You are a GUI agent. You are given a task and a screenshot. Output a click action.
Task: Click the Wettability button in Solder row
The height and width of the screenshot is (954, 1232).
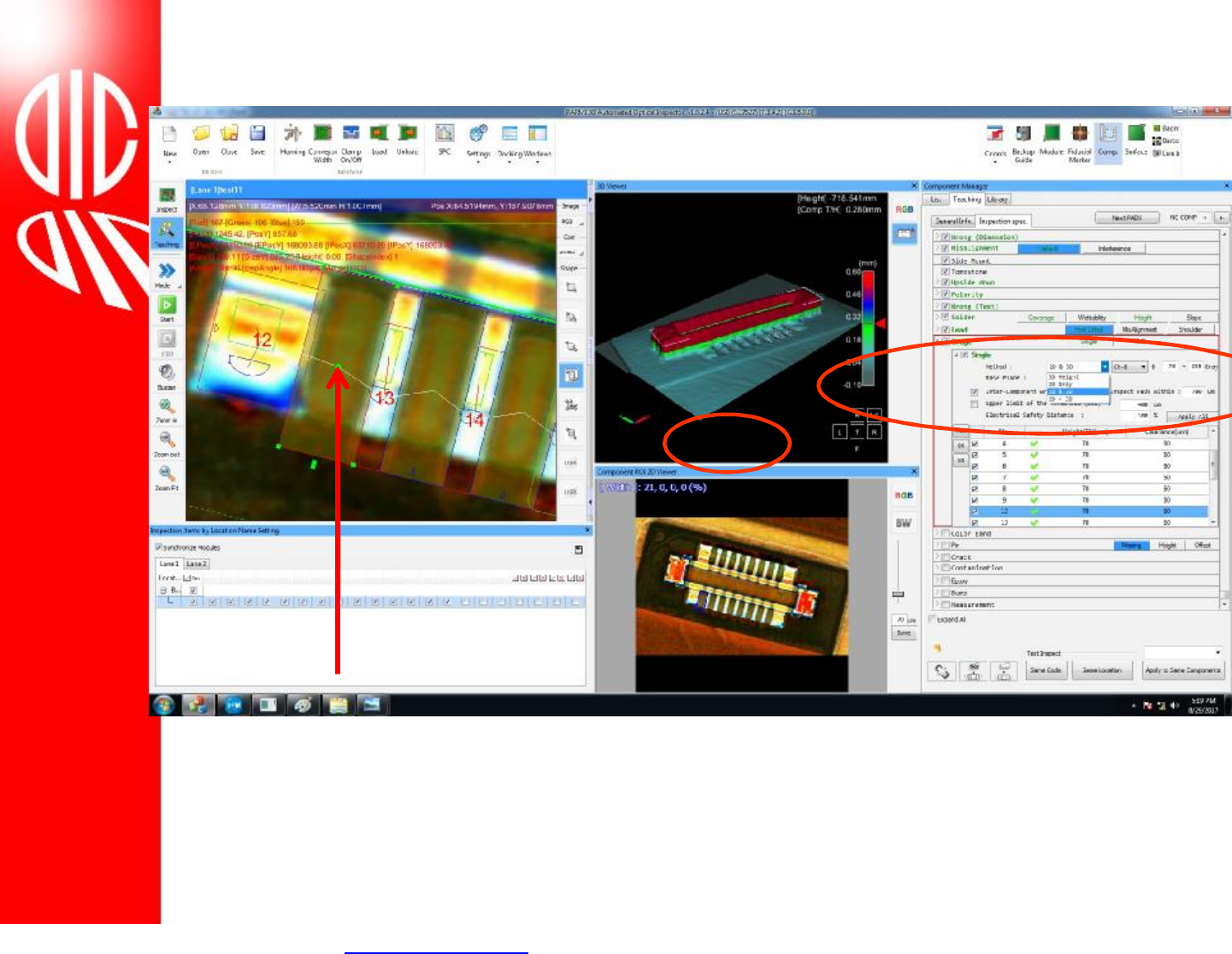point(1092,317)
